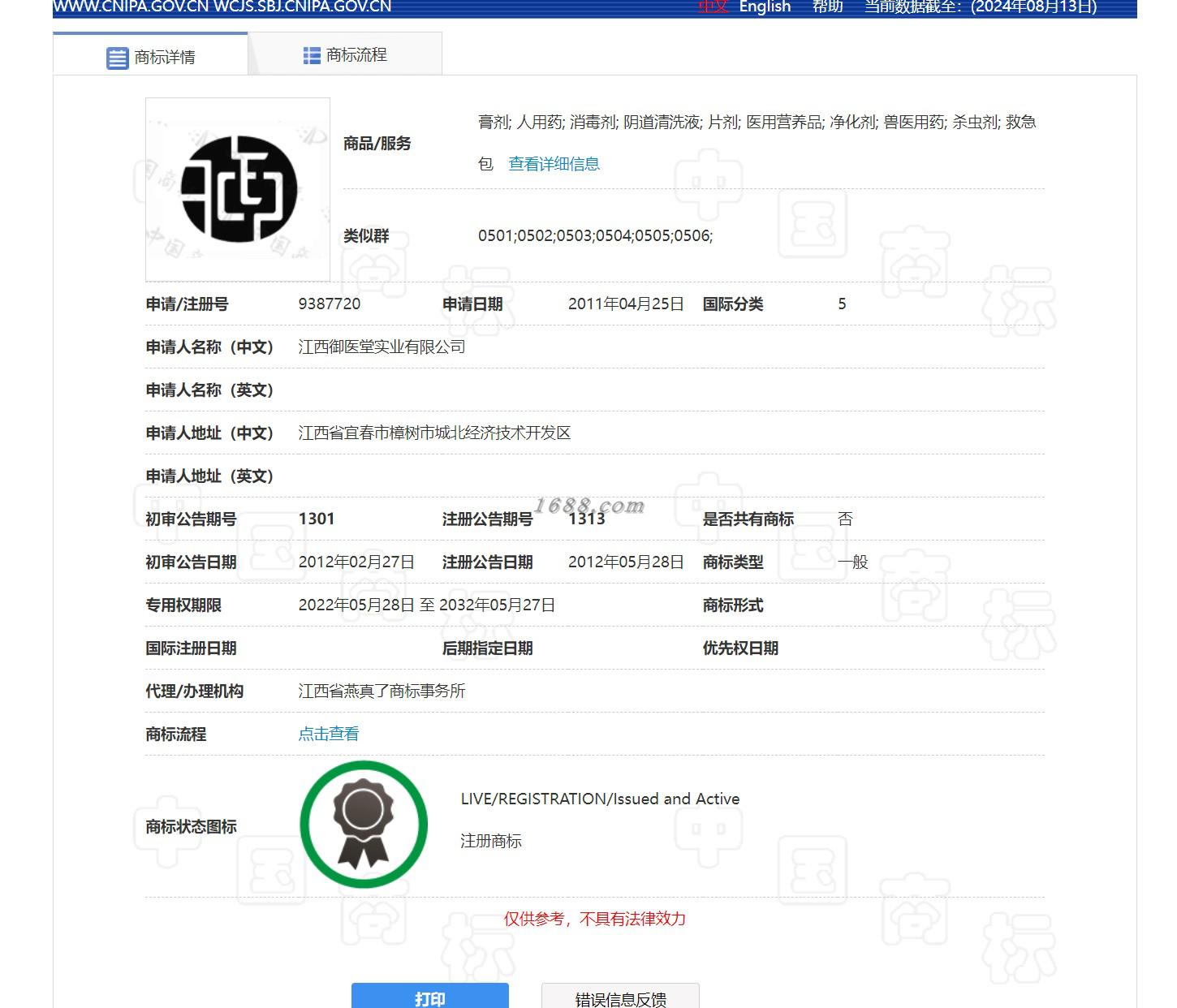Select preliminary announcement date 2012年02月27日

point(356,562)
